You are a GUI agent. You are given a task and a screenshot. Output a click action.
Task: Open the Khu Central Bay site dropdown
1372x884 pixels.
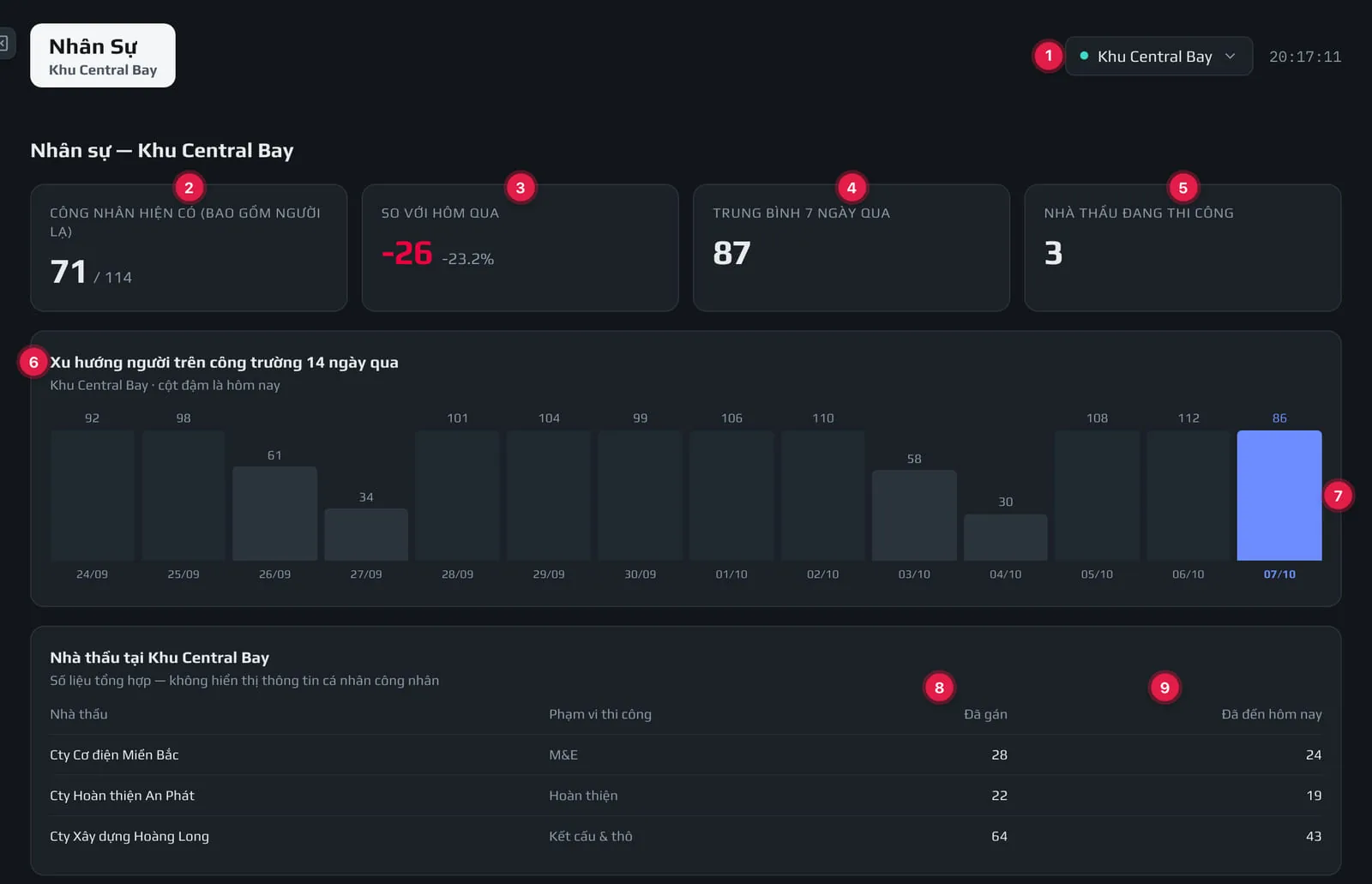(1158, 56)
